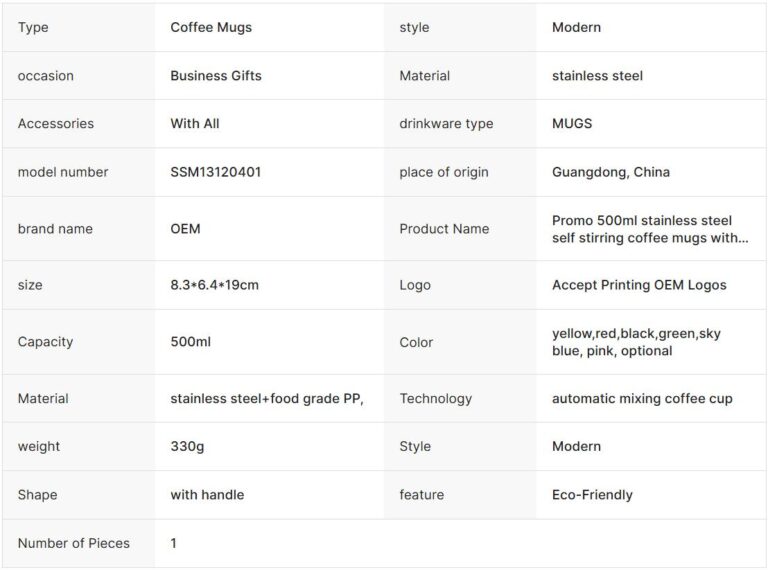
Task: Click the 'Coffee Mugs' type value
Action: coord(211,28)
